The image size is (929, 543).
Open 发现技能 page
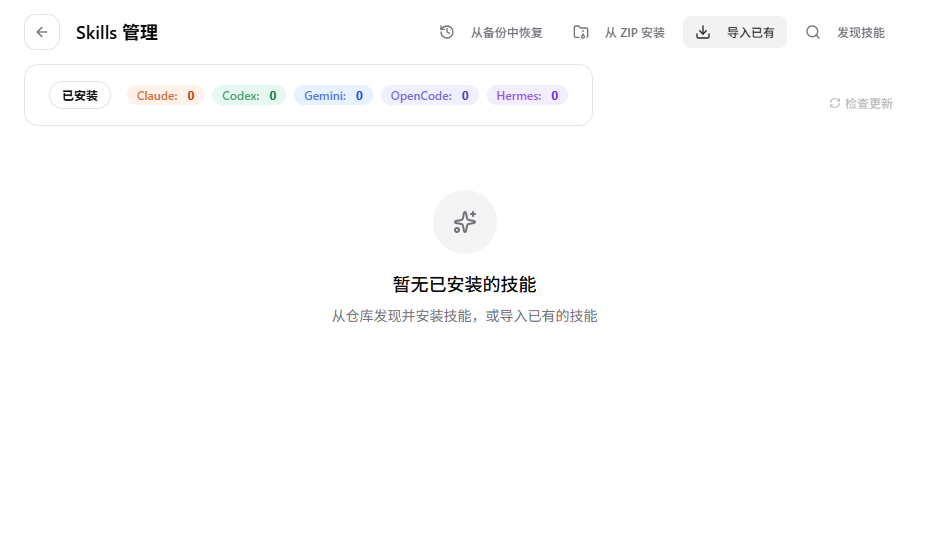[860, 33]
